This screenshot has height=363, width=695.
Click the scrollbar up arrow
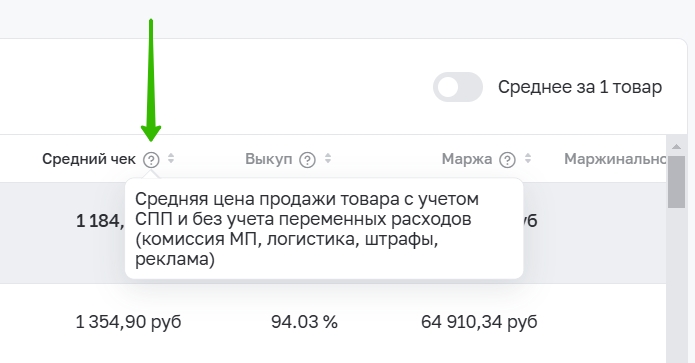(x=676, y=146)
